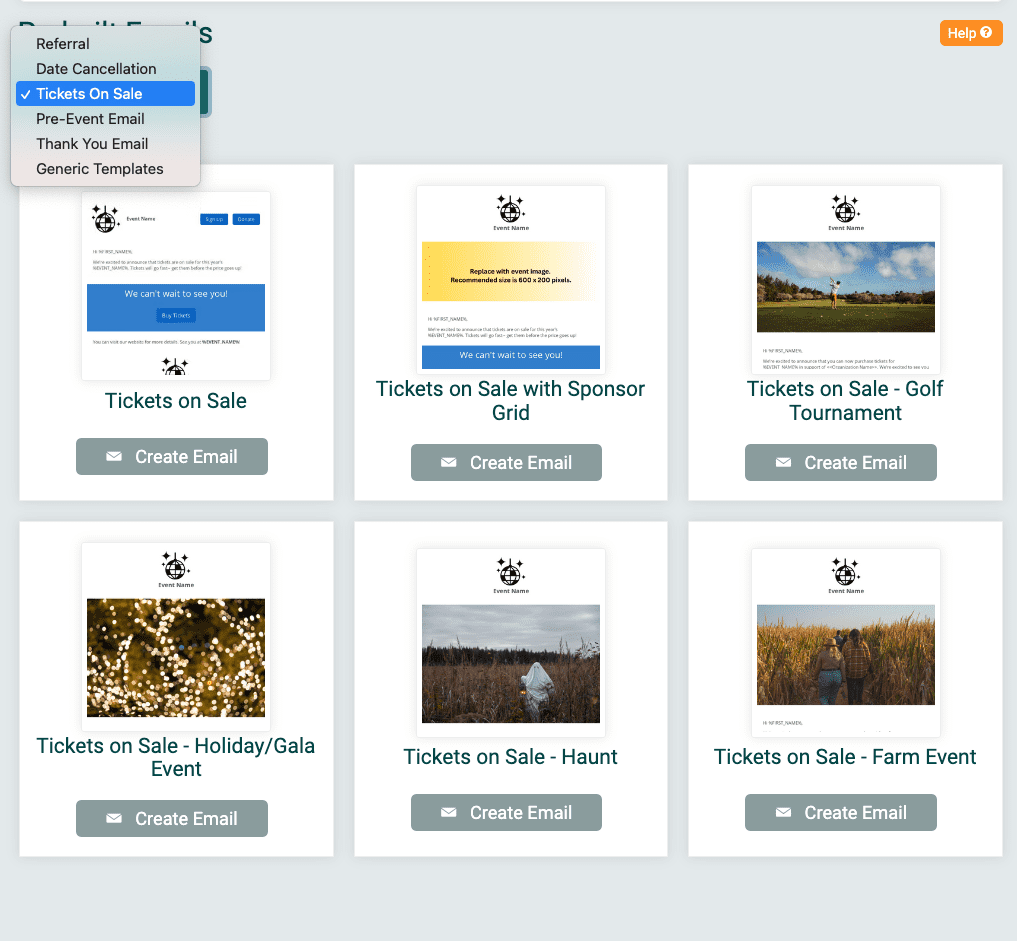Choose Generic Templates from the dropdown
Viewport: 1017px width, 941px height.
[x=99, y=168]
